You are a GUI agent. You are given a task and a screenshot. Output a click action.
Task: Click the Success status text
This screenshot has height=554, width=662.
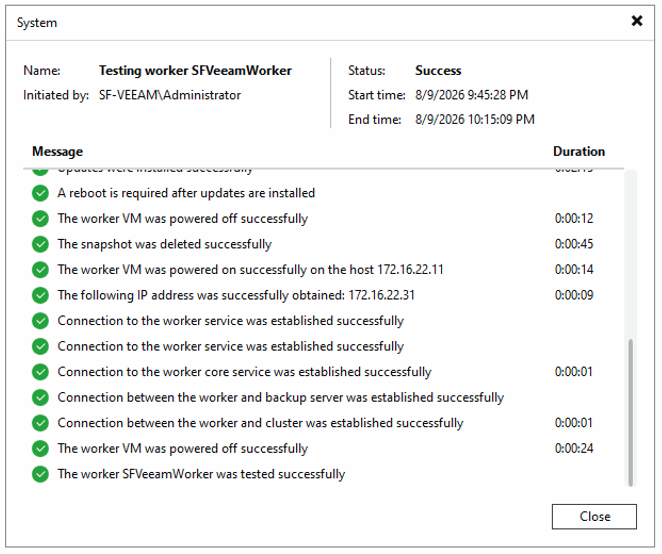[438, 71]
